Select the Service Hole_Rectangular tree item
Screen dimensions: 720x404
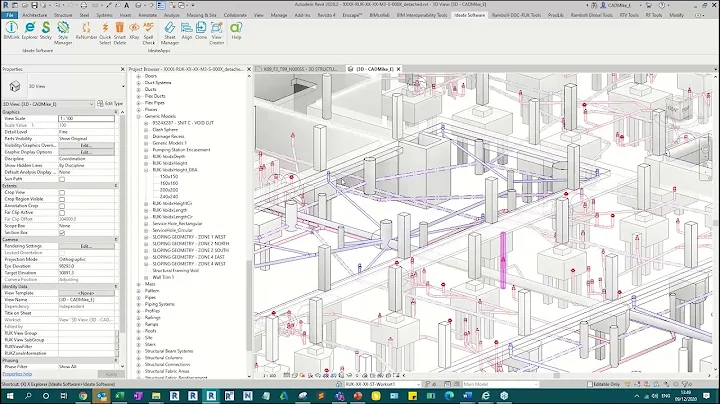pyautogui.click(x=177, y=224)
